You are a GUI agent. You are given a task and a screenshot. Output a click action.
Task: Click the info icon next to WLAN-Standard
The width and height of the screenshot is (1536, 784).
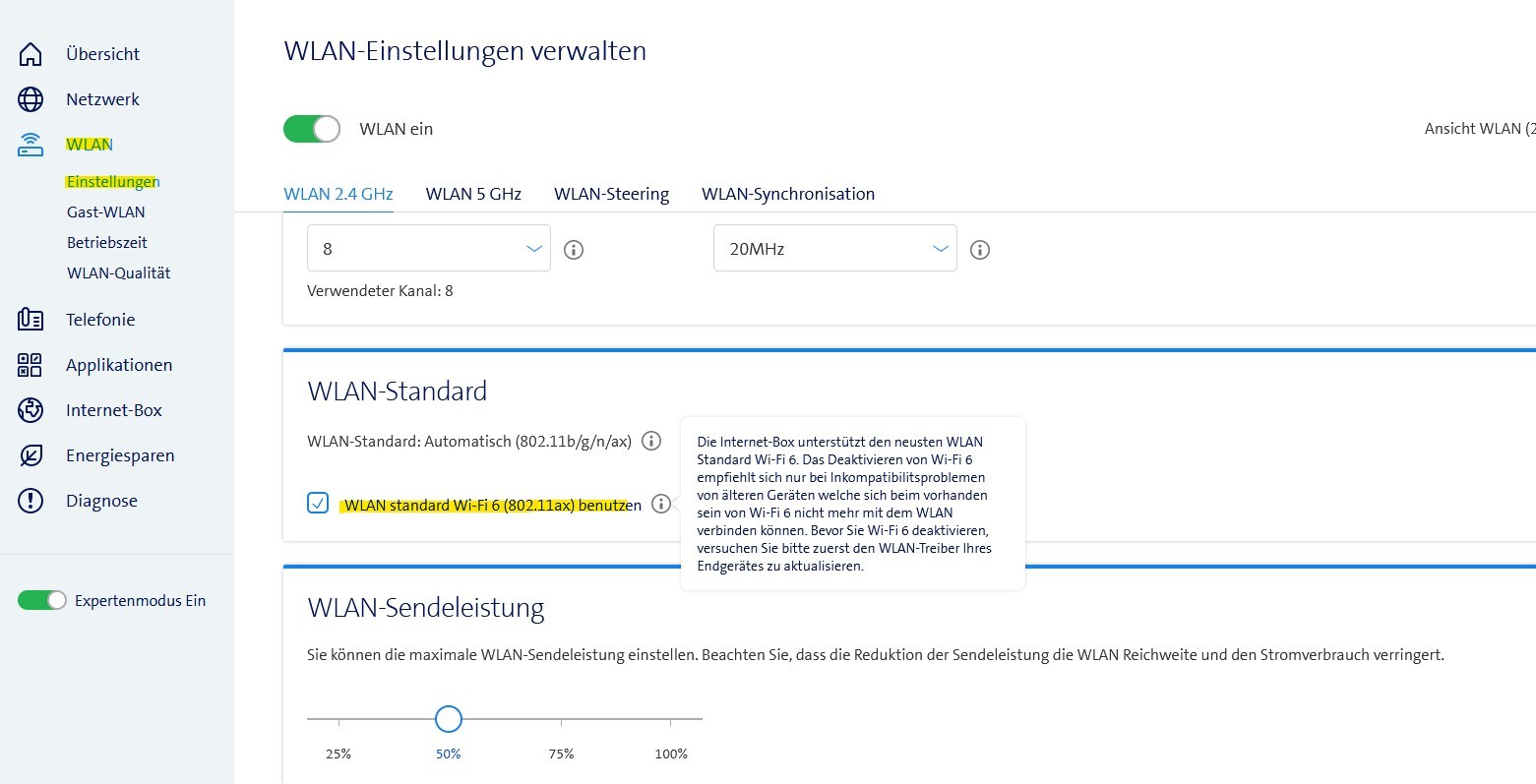tap(650, 441)
